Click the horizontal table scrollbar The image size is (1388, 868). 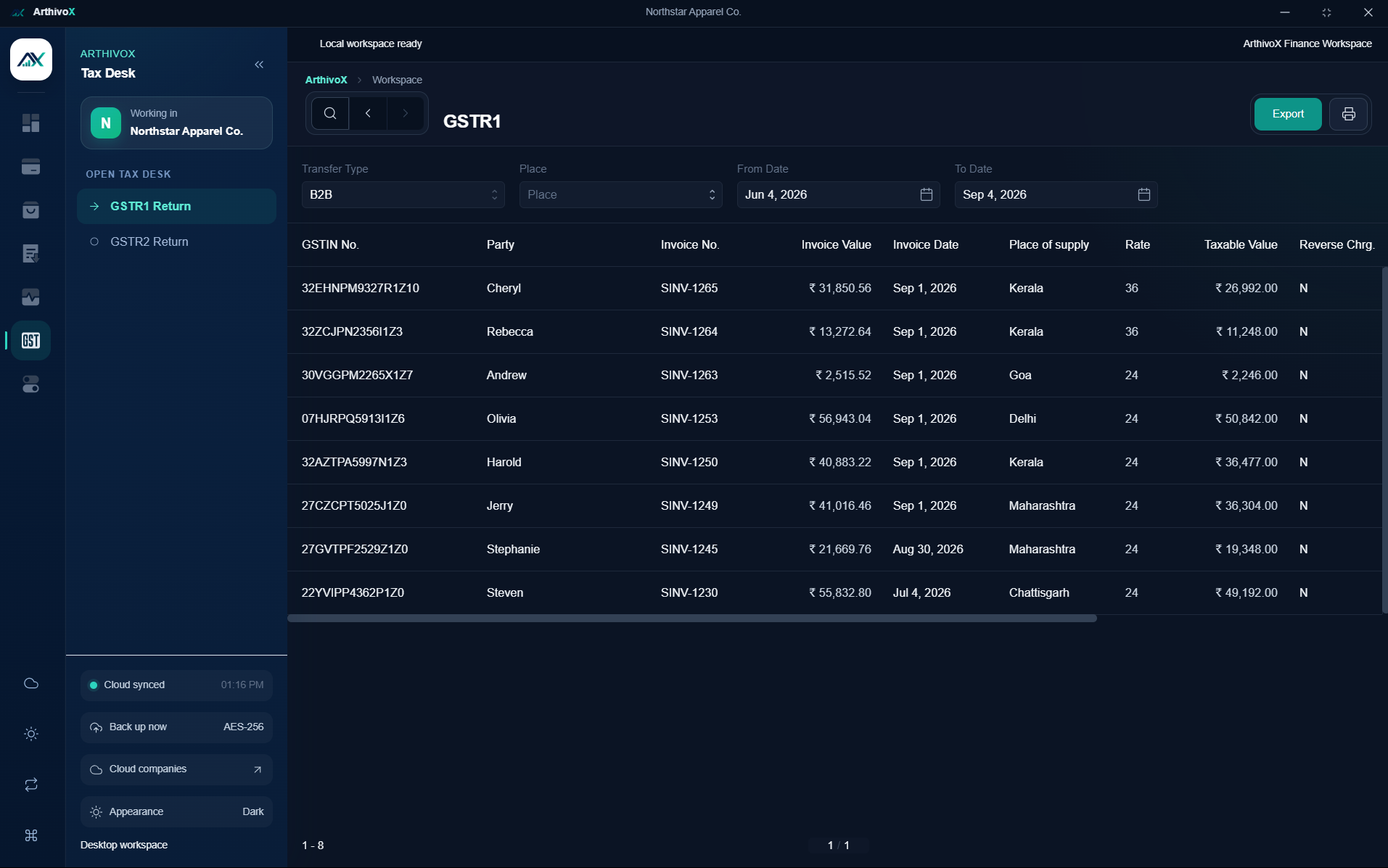[x=692, y=619]
